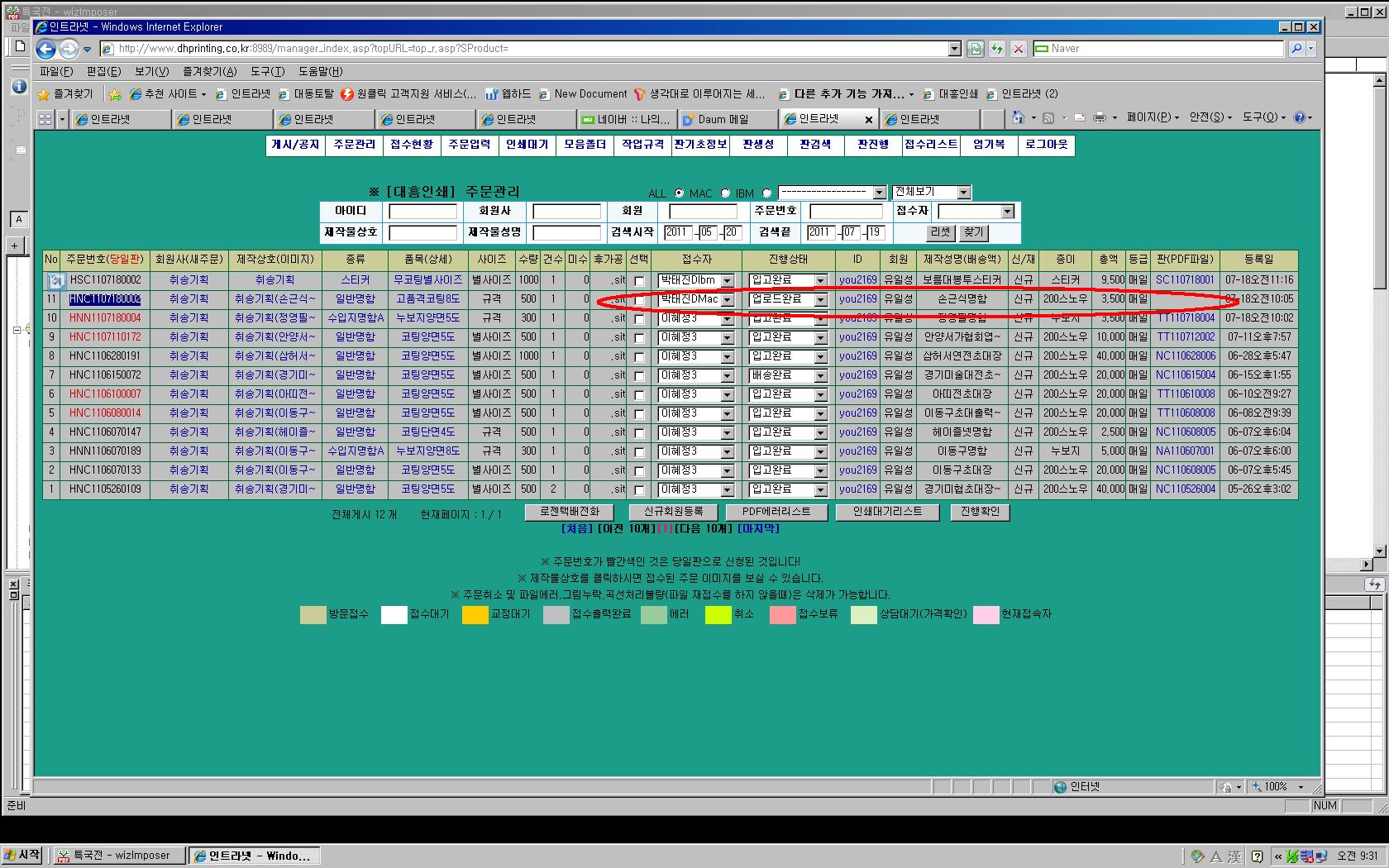This screenshot has height=868, width=1389.
Task: Open the 도구(T) menu
Action: point(267,72)
